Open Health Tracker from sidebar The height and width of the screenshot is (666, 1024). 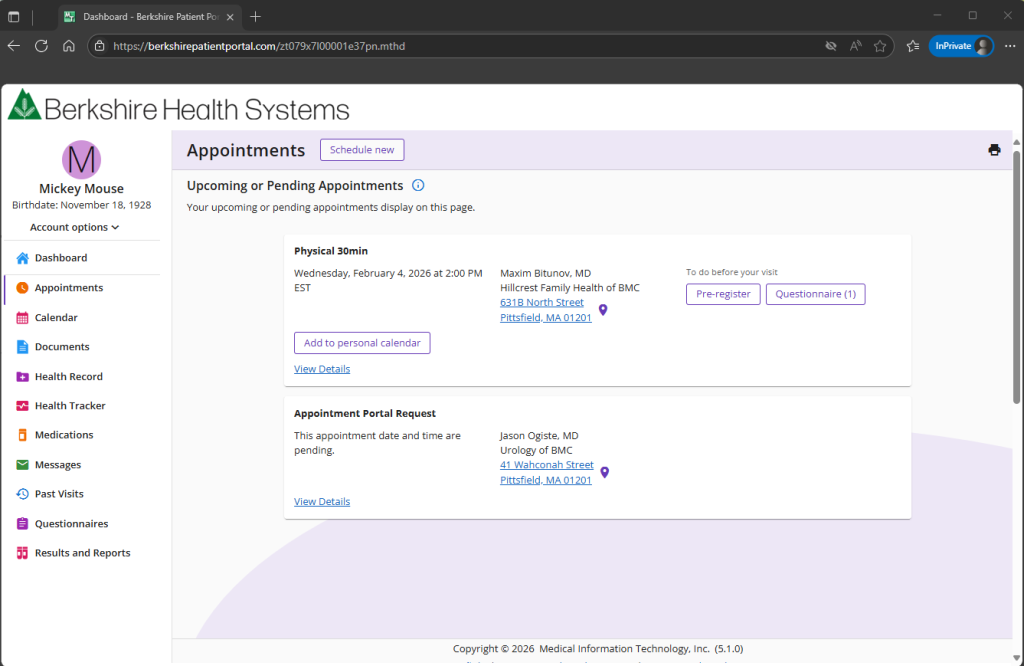(69, 406)
